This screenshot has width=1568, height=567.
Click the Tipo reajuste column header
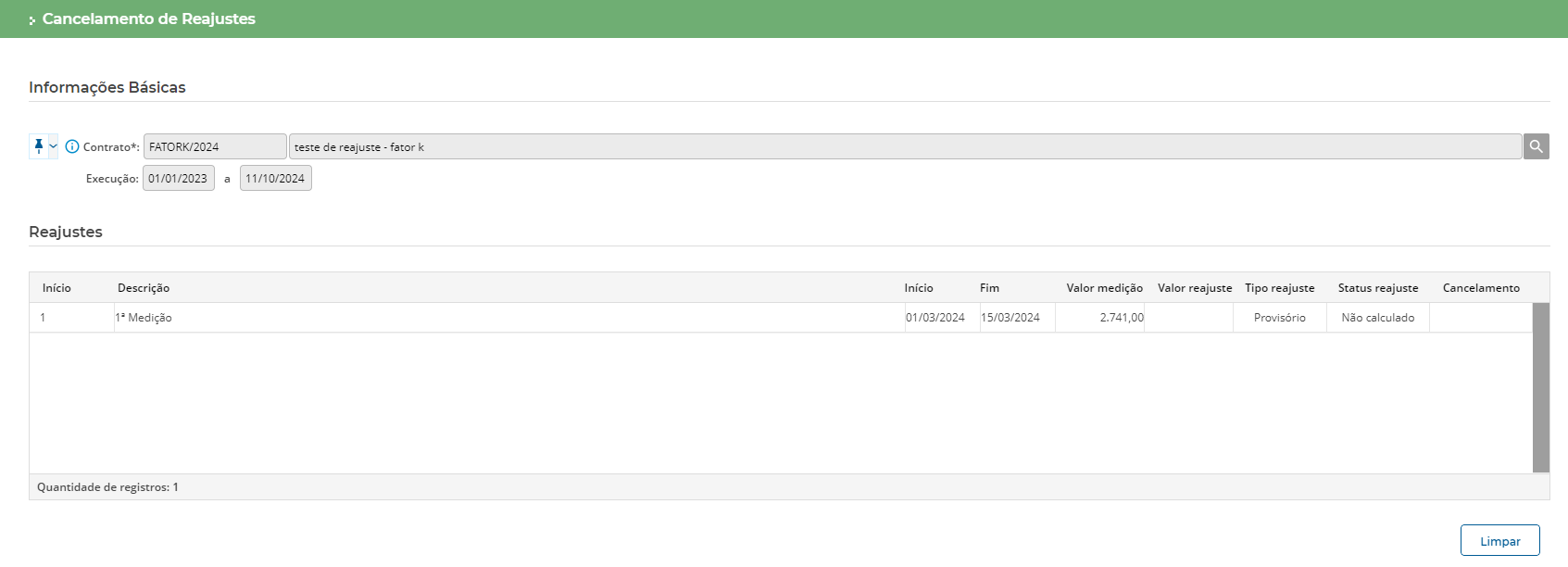1279,288
